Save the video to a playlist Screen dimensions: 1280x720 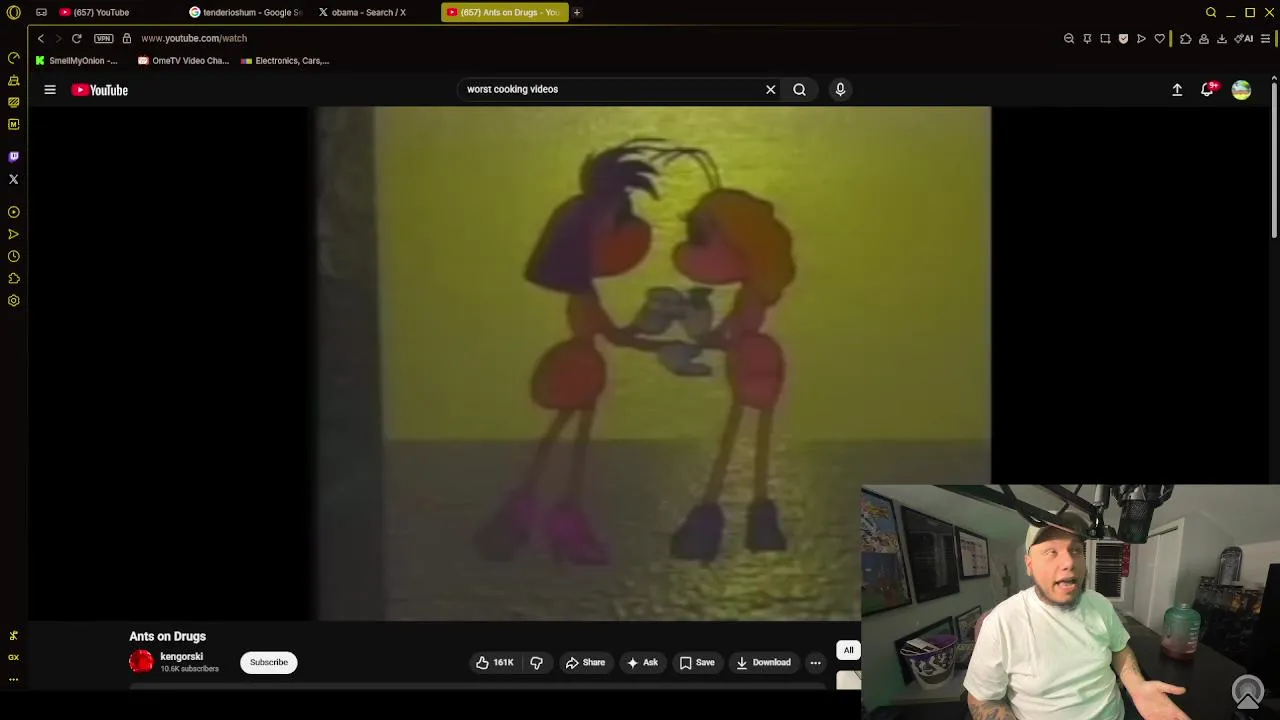click(x=697, y=662)
